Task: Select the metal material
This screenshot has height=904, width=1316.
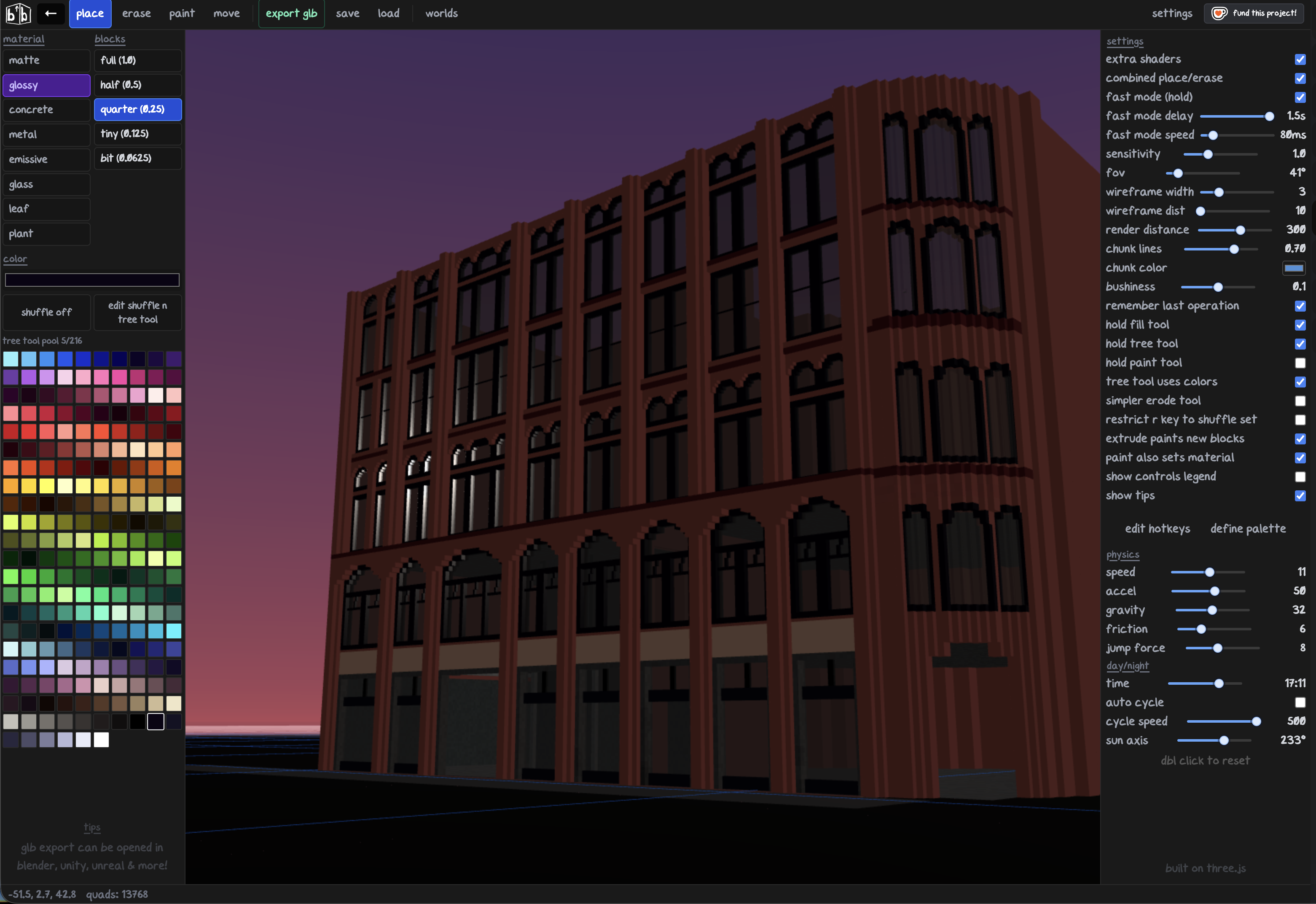Action: point(46,134)
